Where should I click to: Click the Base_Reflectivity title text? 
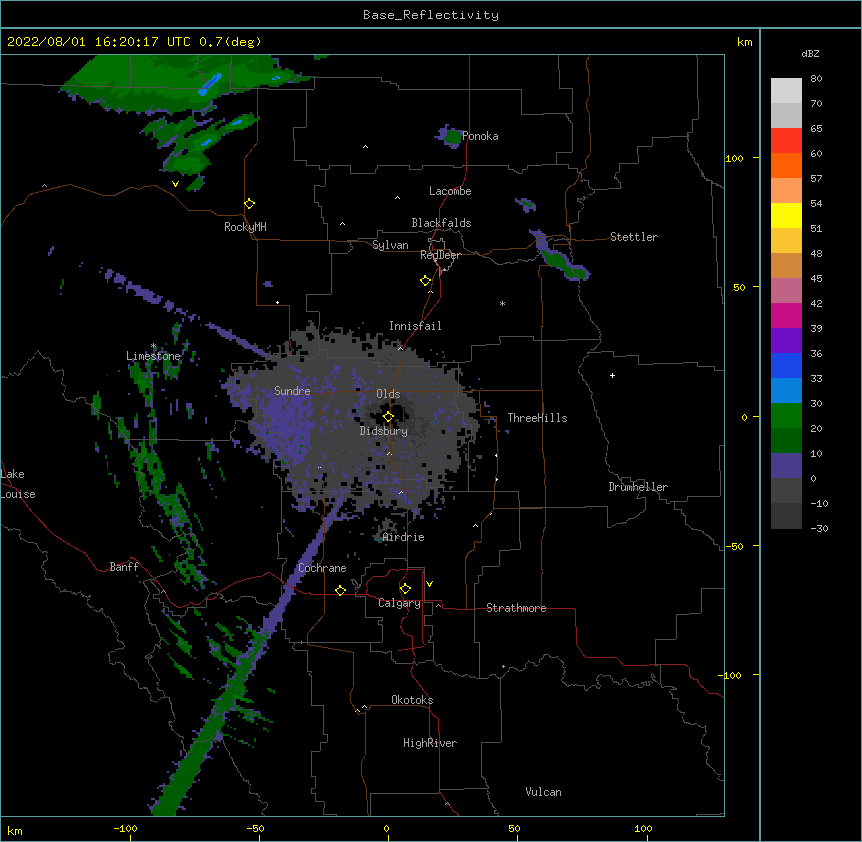431,15
